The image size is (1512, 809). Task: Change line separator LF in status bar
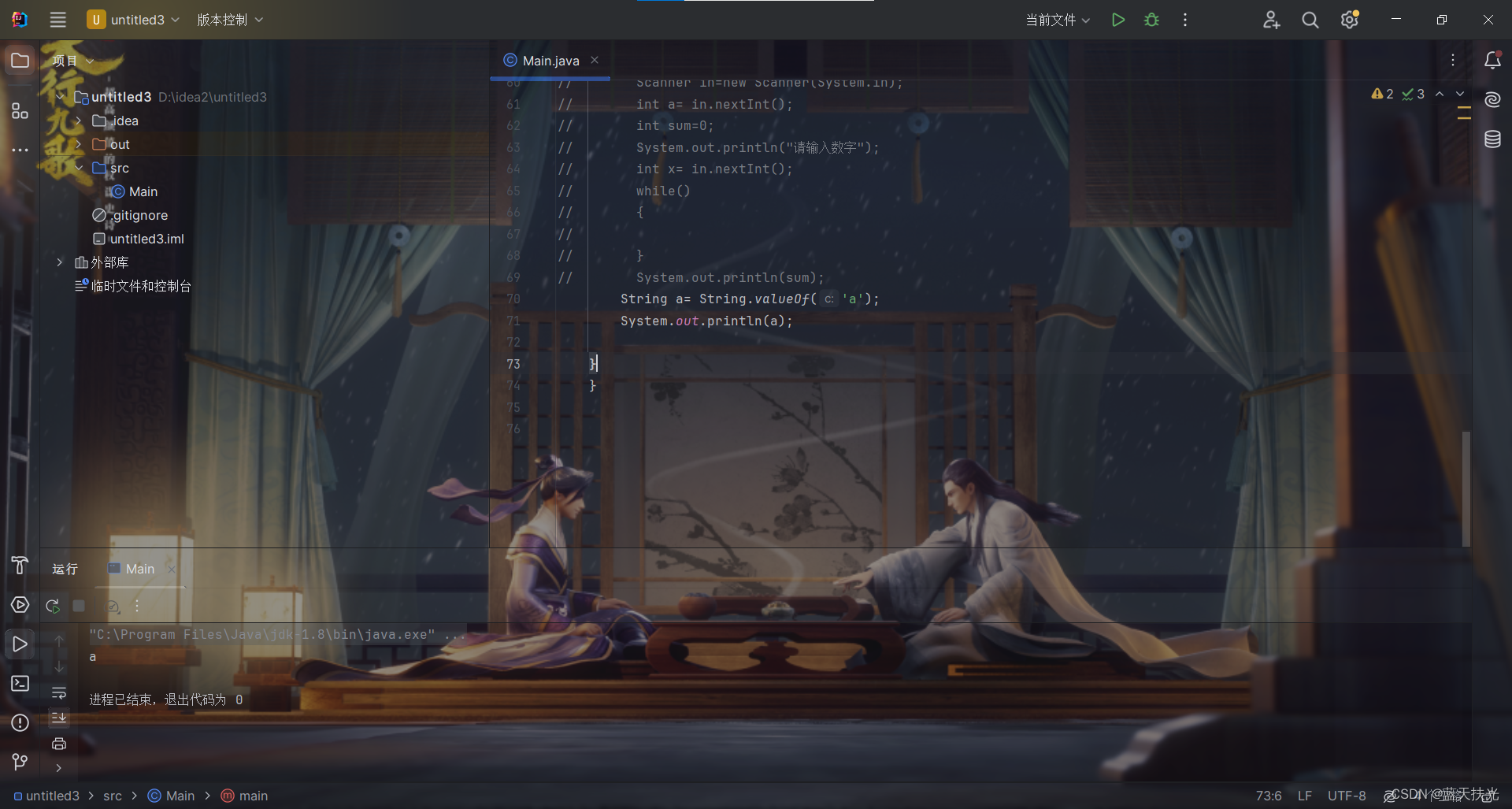point(1305,796)
